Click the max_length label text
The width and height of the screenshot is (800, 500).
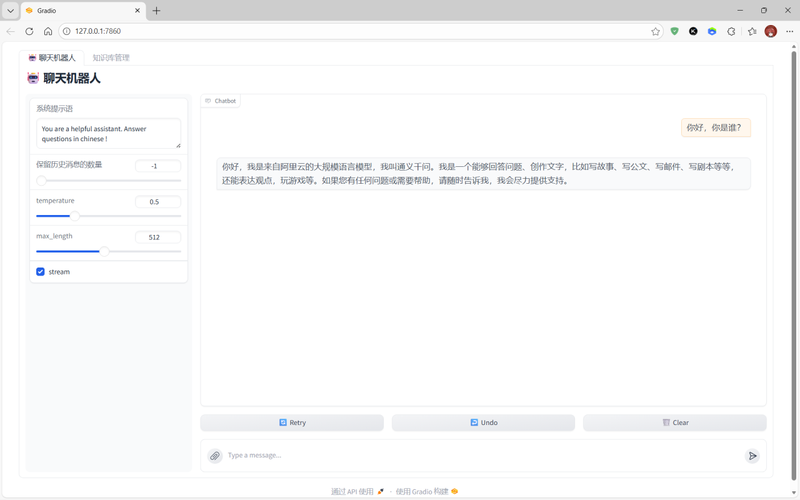pyautogui.click(x=54, y=236)
